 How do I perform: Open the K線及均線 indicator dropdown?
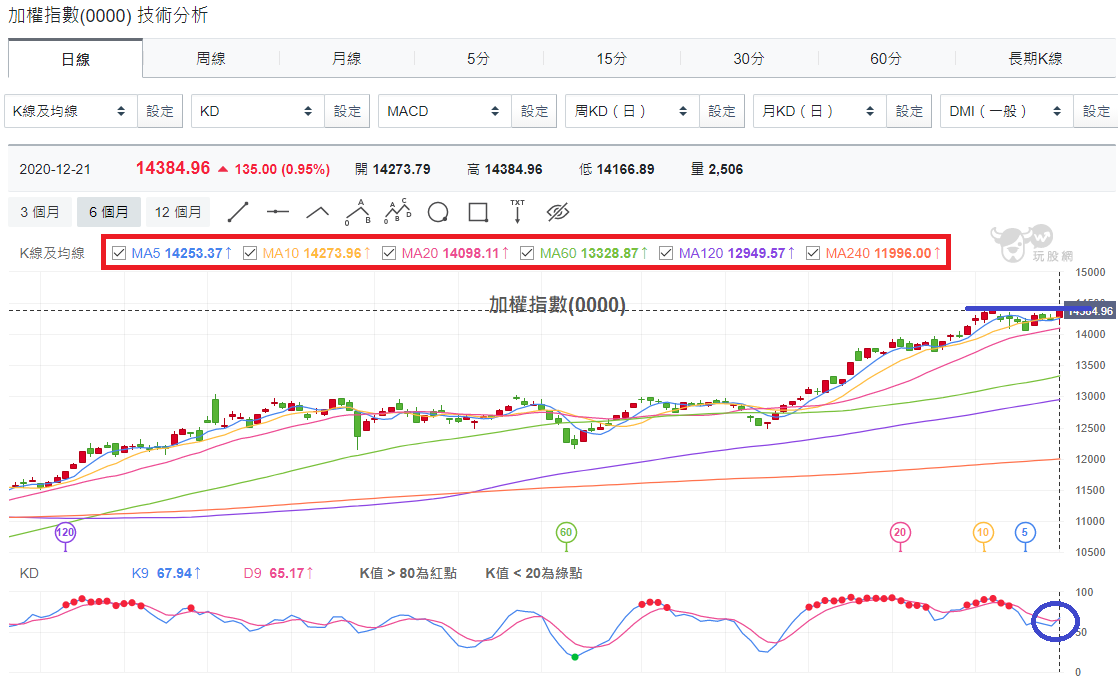coord(71,111)
